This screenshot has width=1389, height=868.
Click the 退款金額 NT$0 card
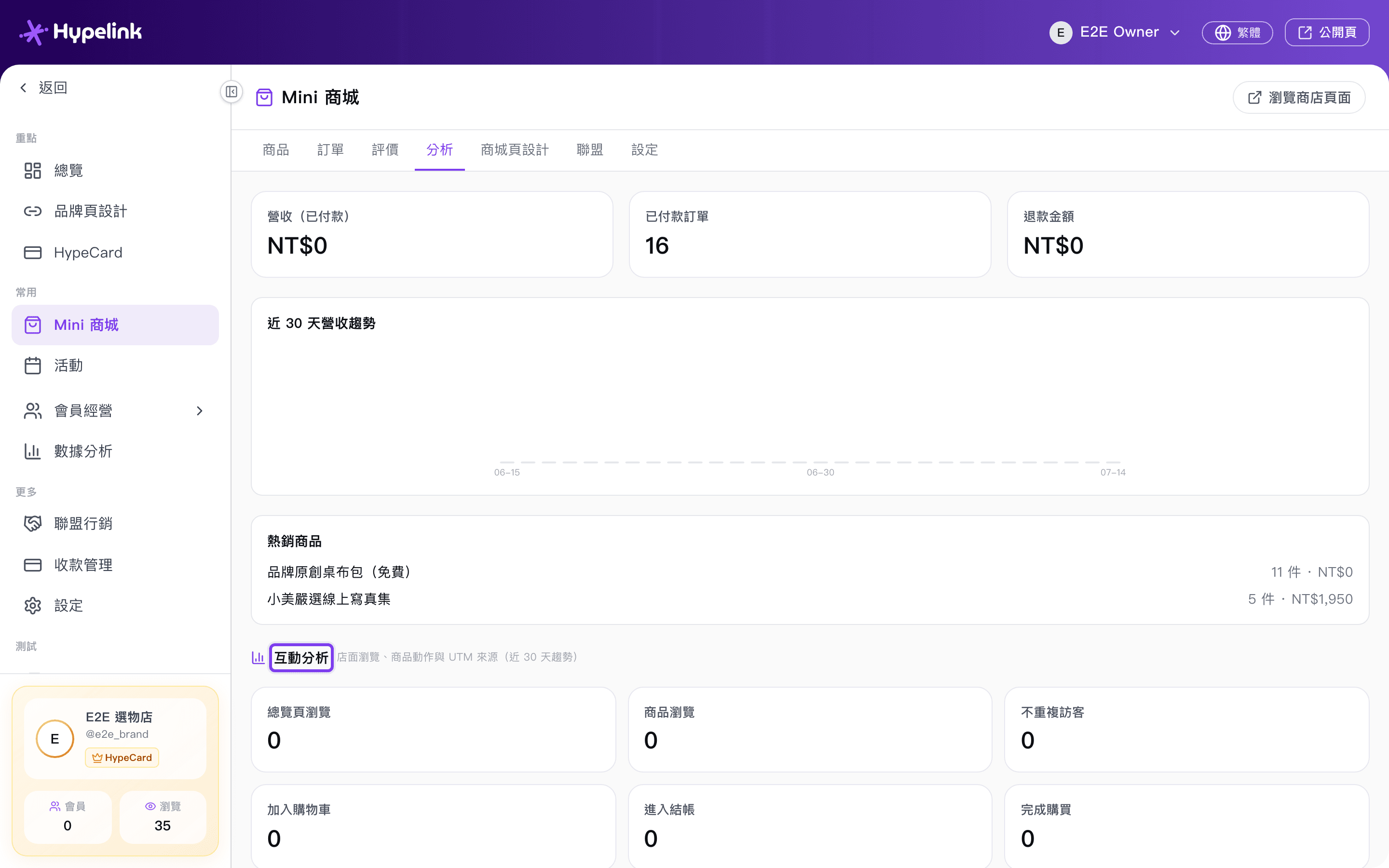click(x=1188, y=234)
